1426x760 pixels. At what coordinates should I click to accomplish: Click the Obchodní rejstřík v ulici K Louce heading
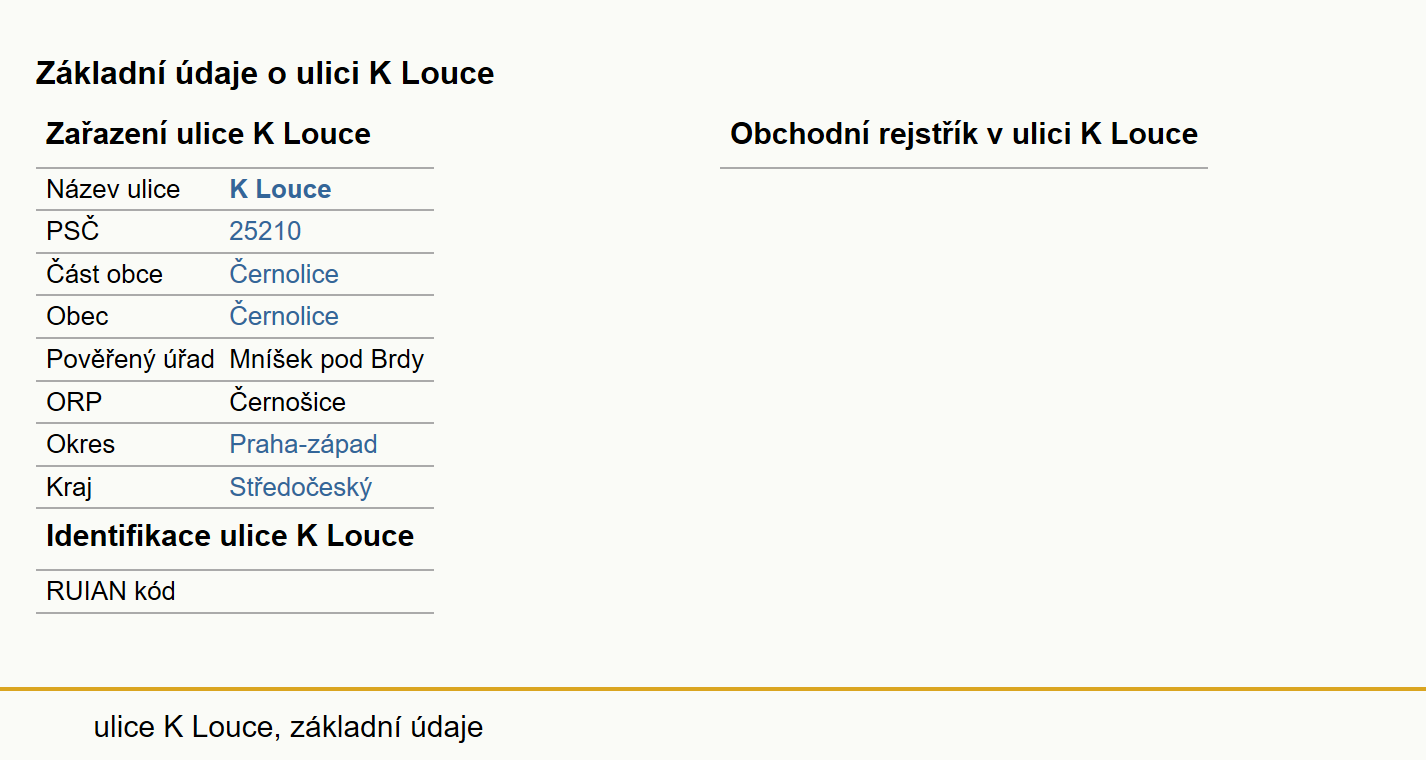[964, 134]
